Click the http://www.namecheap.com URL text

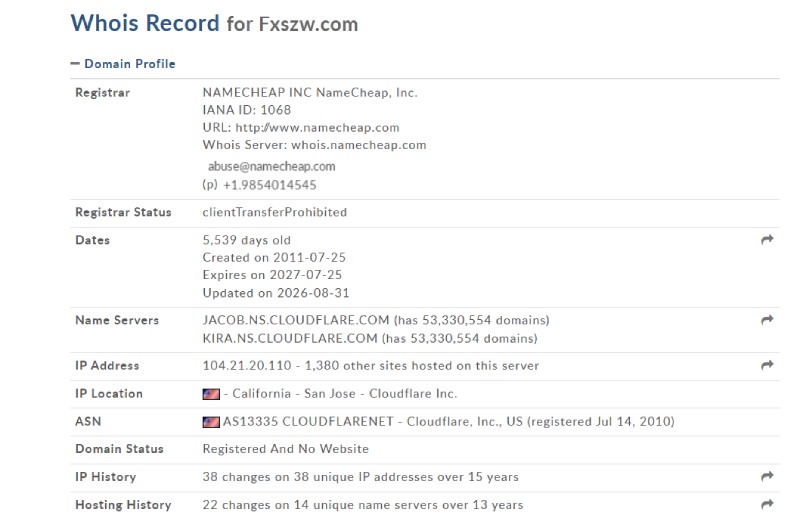click(x=317, y=128)
